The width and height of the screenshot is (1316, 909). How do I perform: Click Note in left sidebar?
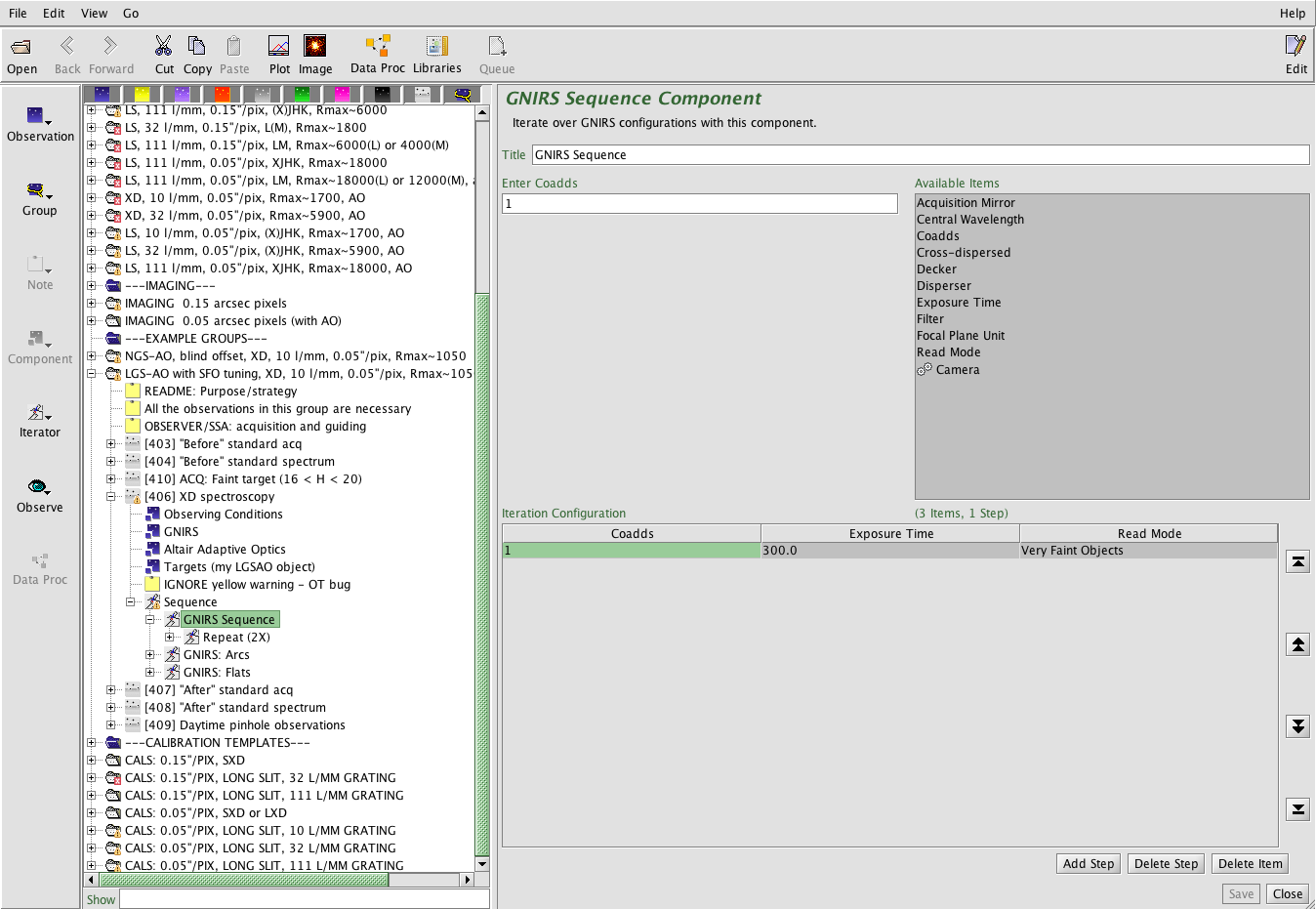click(40, 273)
